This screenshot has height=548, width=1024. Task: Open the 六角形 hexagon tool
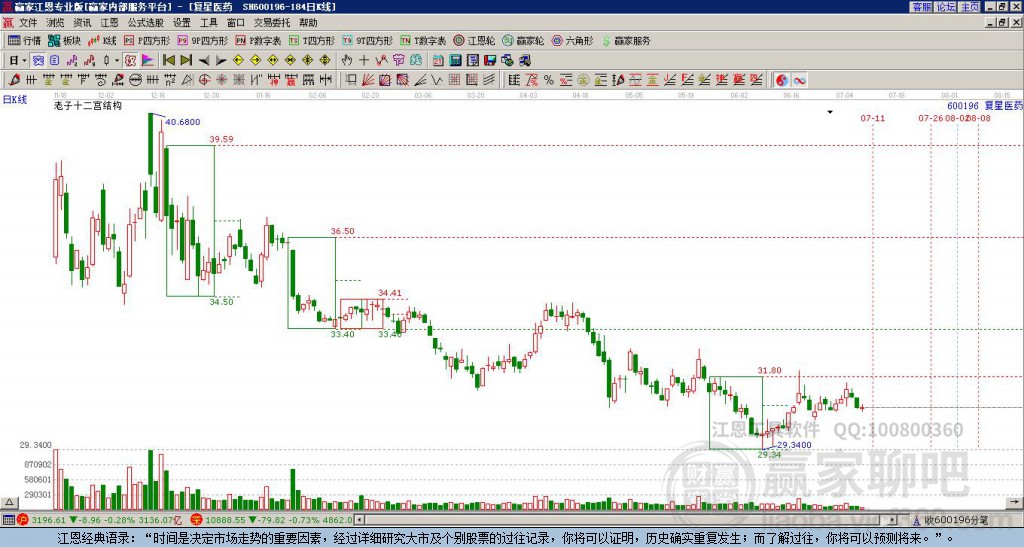(x=572, y=40)
